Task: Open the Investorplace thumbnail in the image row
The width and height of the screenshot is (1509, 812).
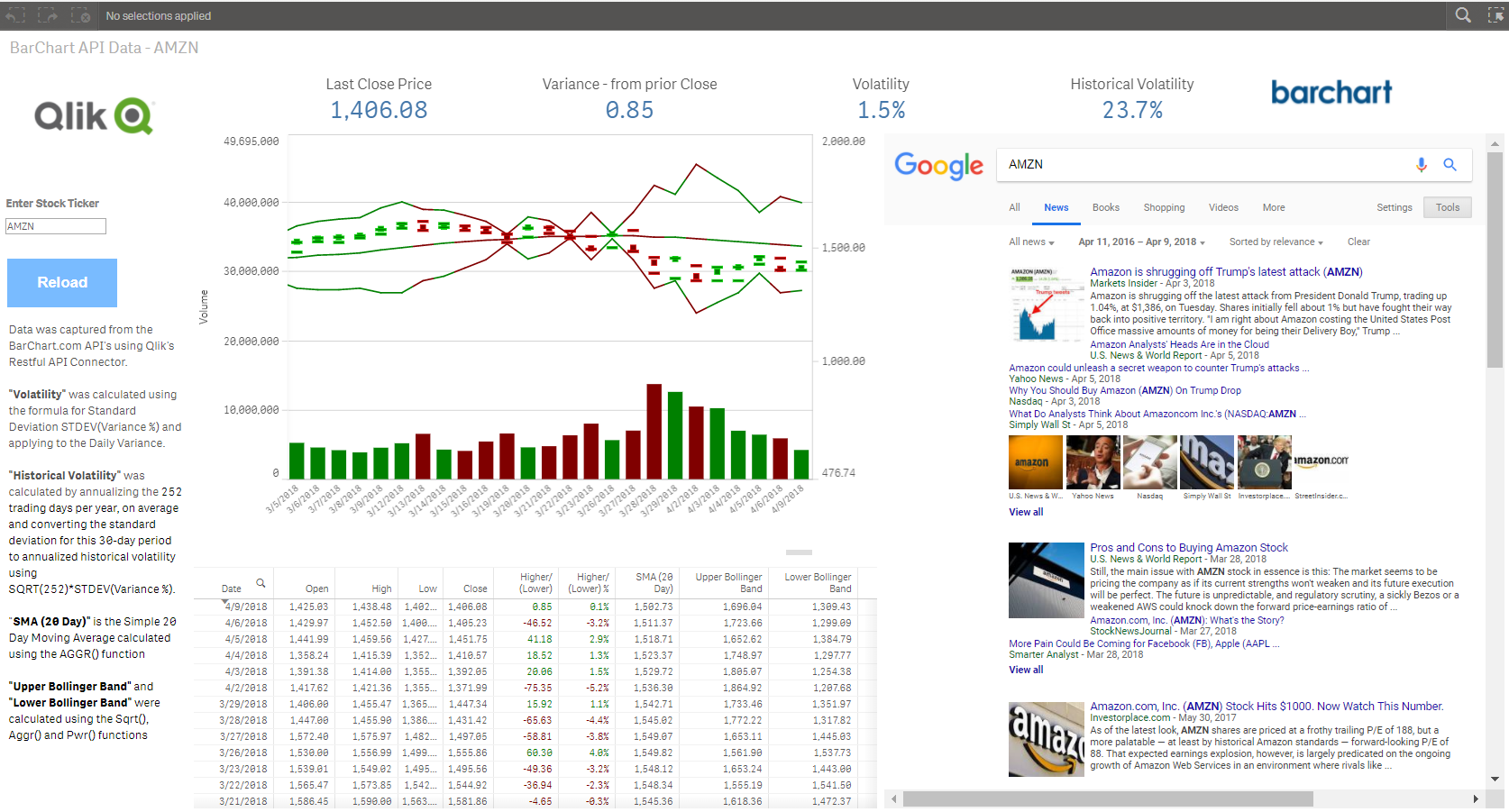Action: [x=1265, y=462]
